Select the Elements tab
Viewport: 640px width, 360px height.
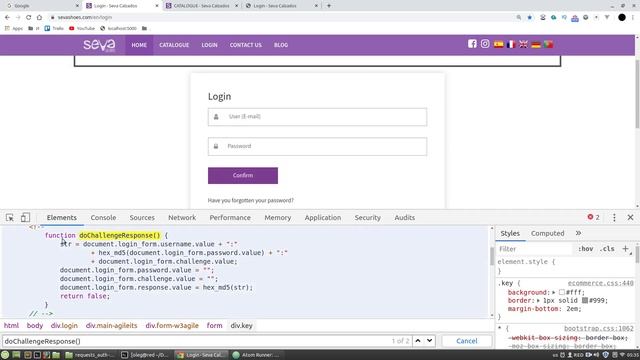(x=62, y=218)
